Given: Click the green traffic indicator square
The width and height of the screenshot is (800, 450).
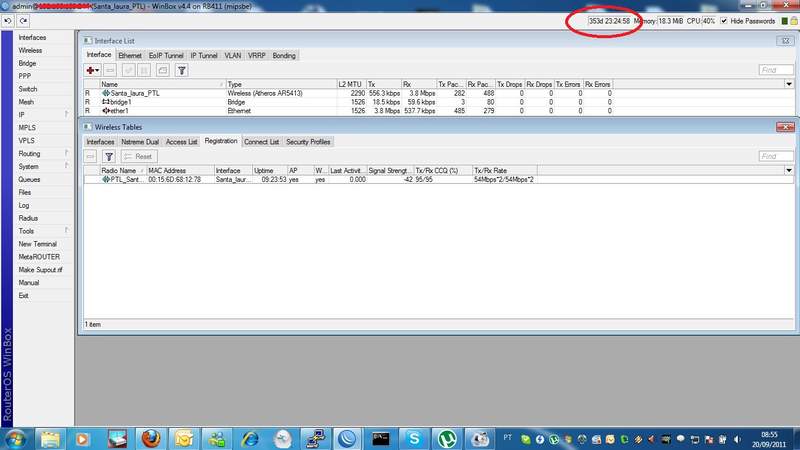Looking at the screenshot, I should 785,21.
